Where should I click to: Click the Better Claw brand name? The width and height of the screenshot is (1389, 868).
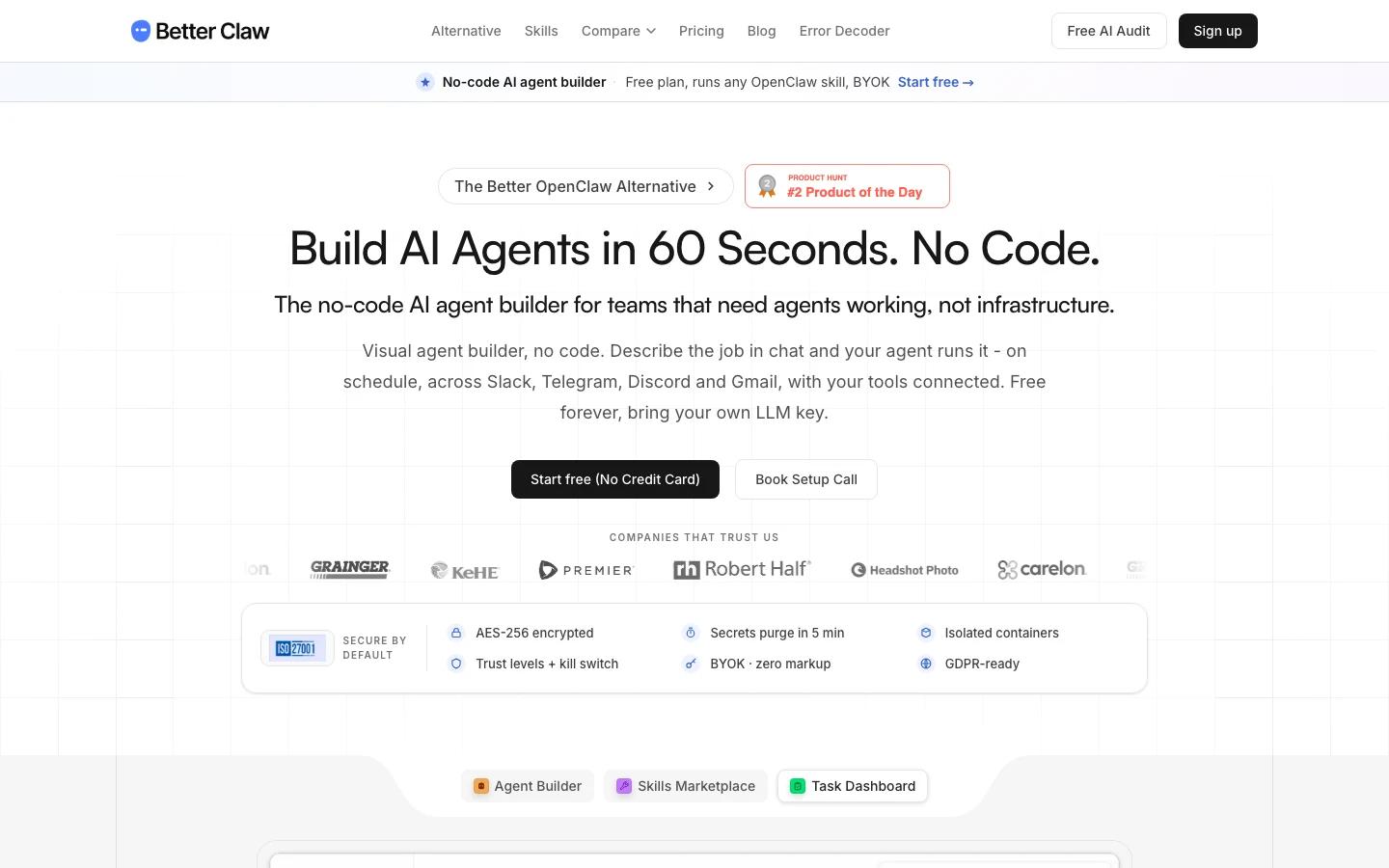coord(212,31)
